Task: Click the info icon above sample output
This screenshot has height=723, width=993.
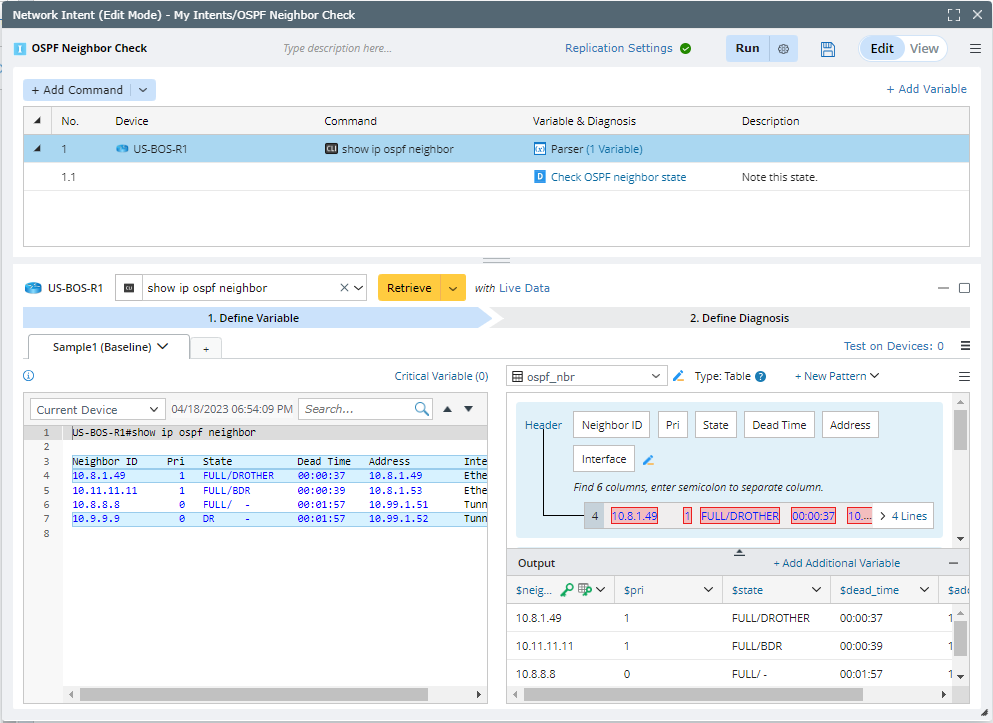Action: pyautogui.click(x=28, y=376)
